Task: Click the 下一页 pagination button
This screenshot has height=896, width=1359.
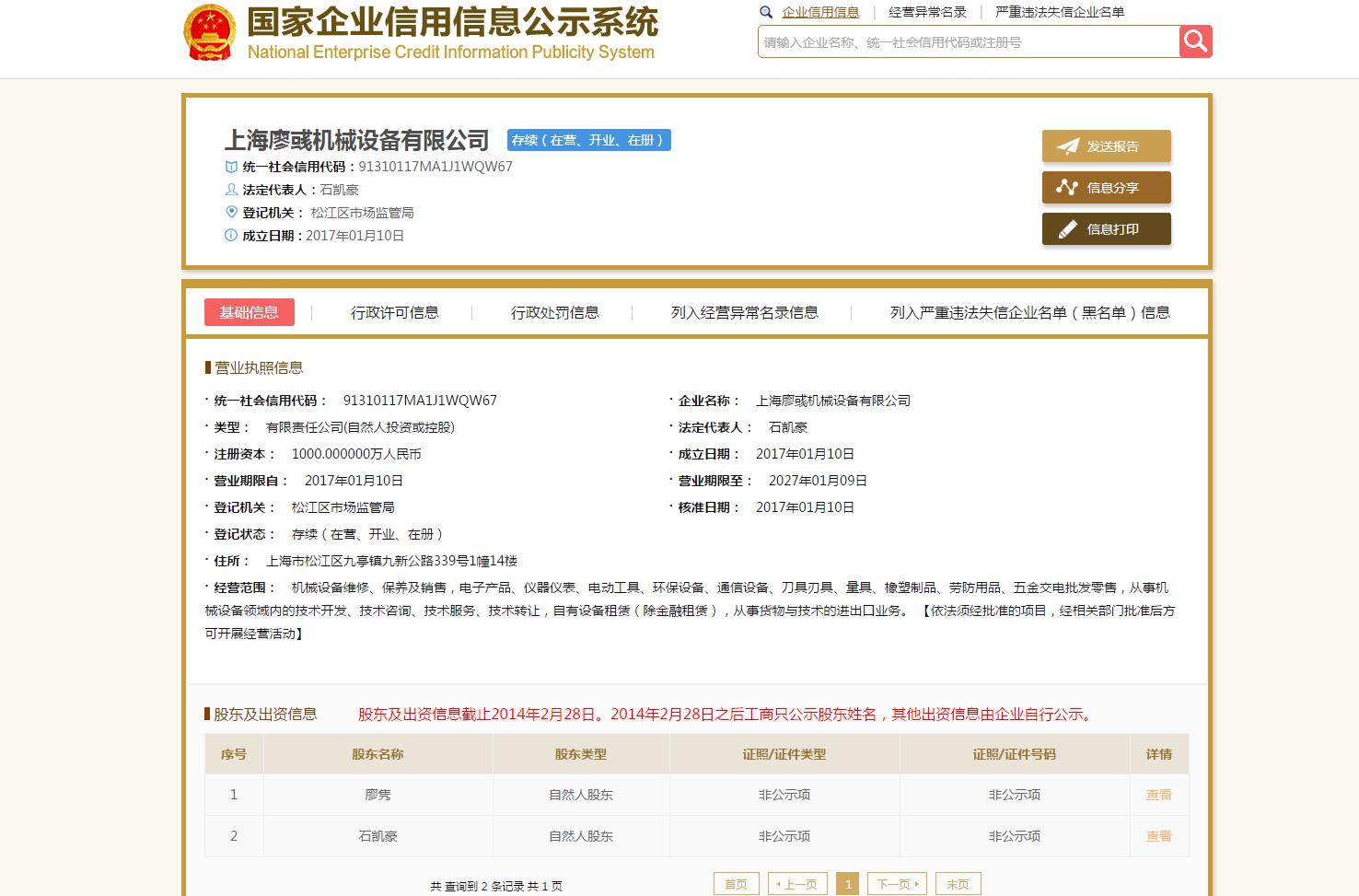Action: tap(898, 884)
